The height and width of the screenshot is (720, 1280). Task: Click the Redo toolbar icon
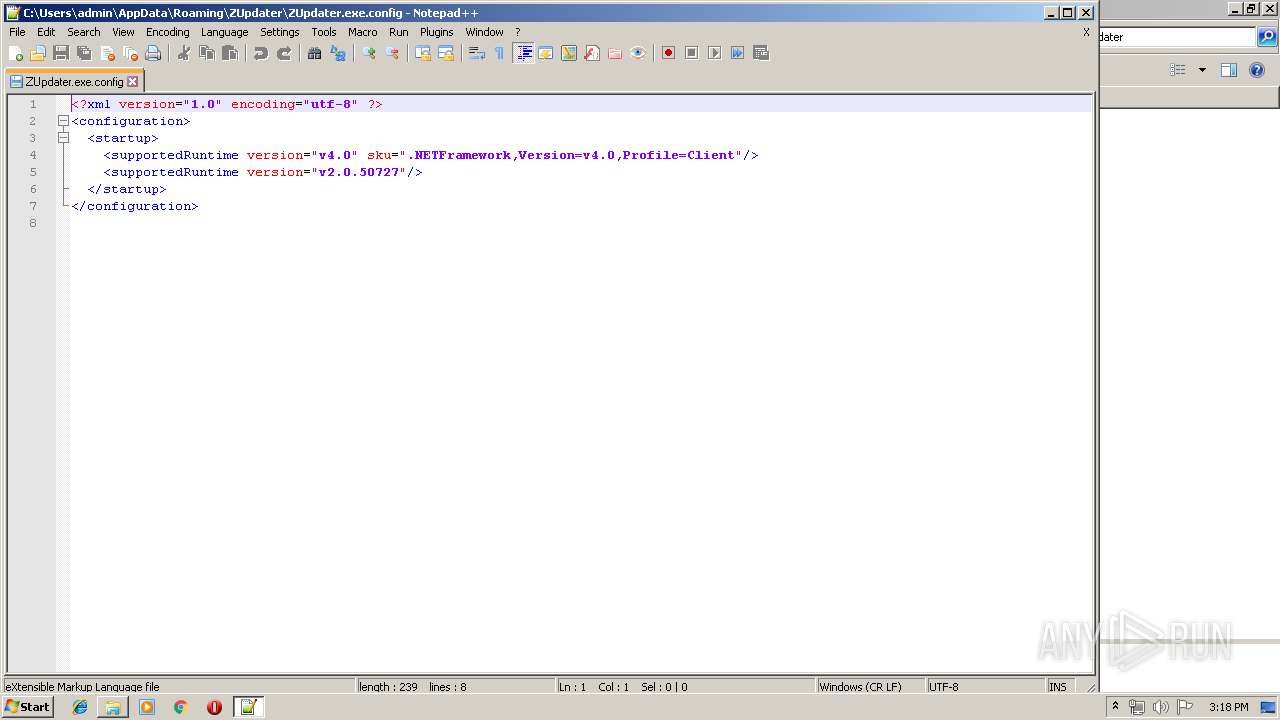(284, 53)
